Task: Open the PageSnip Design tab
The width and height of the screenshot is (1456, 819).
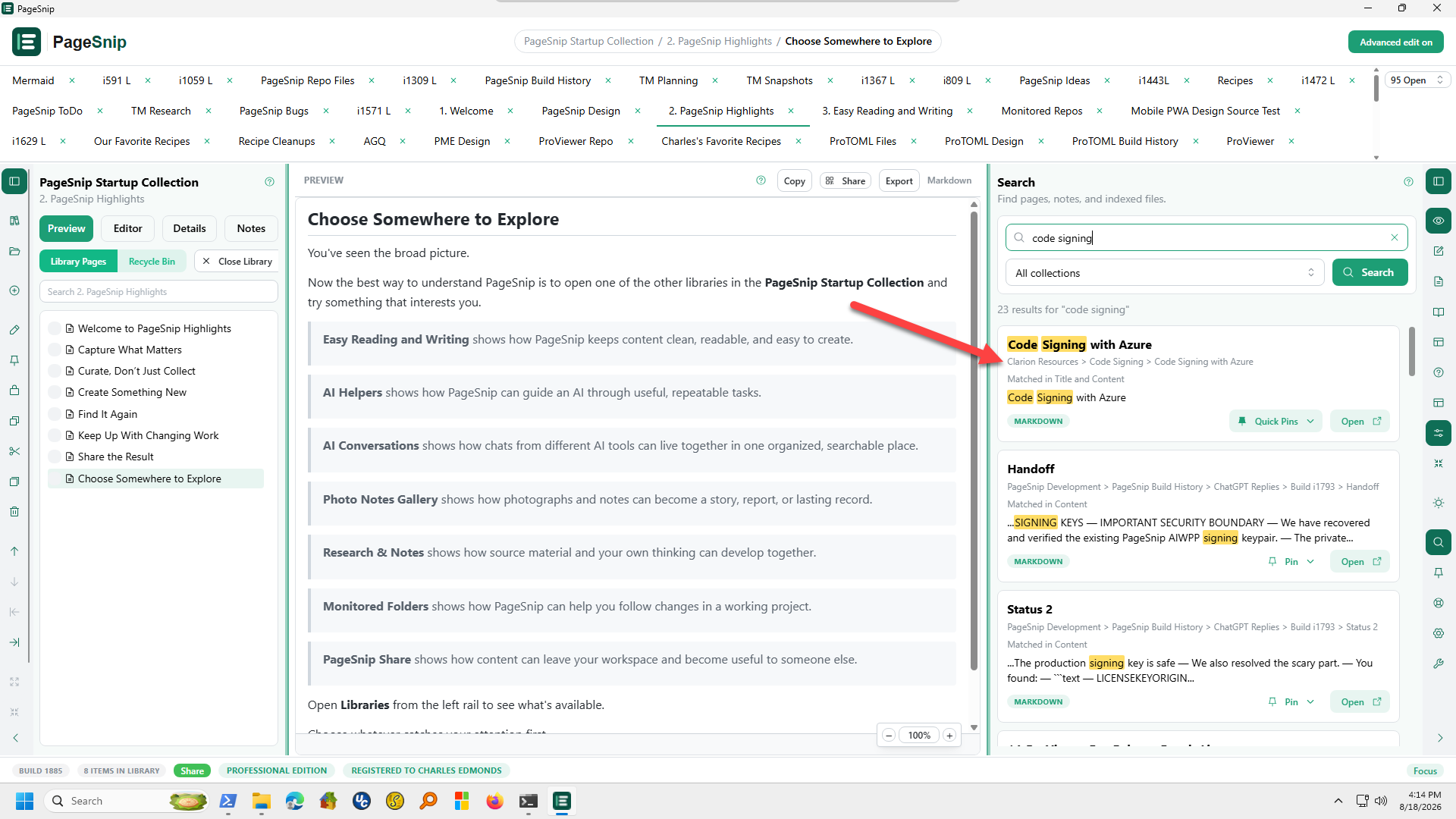Action: tap(581, 111)
